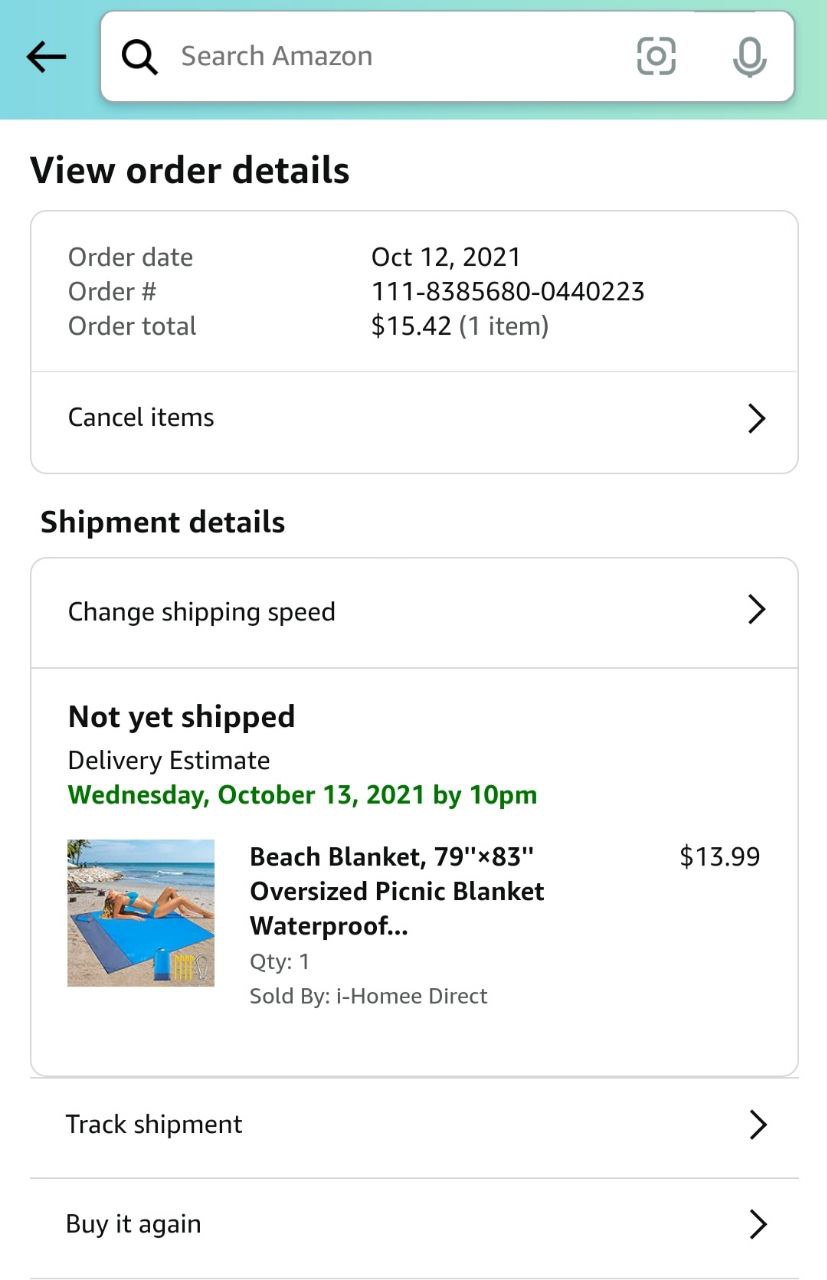The image size is (827, 1280).
Task: Tap the Sold By i-Homee Direct text
Action: click(x=368, y=996)
